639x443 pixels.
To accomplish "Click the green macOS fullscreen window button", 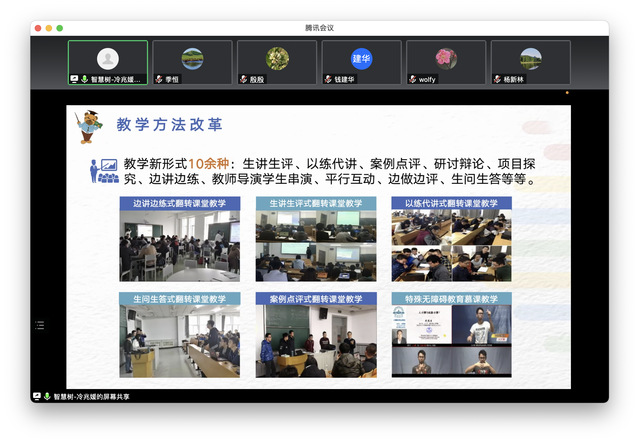I will pos(60,27).
